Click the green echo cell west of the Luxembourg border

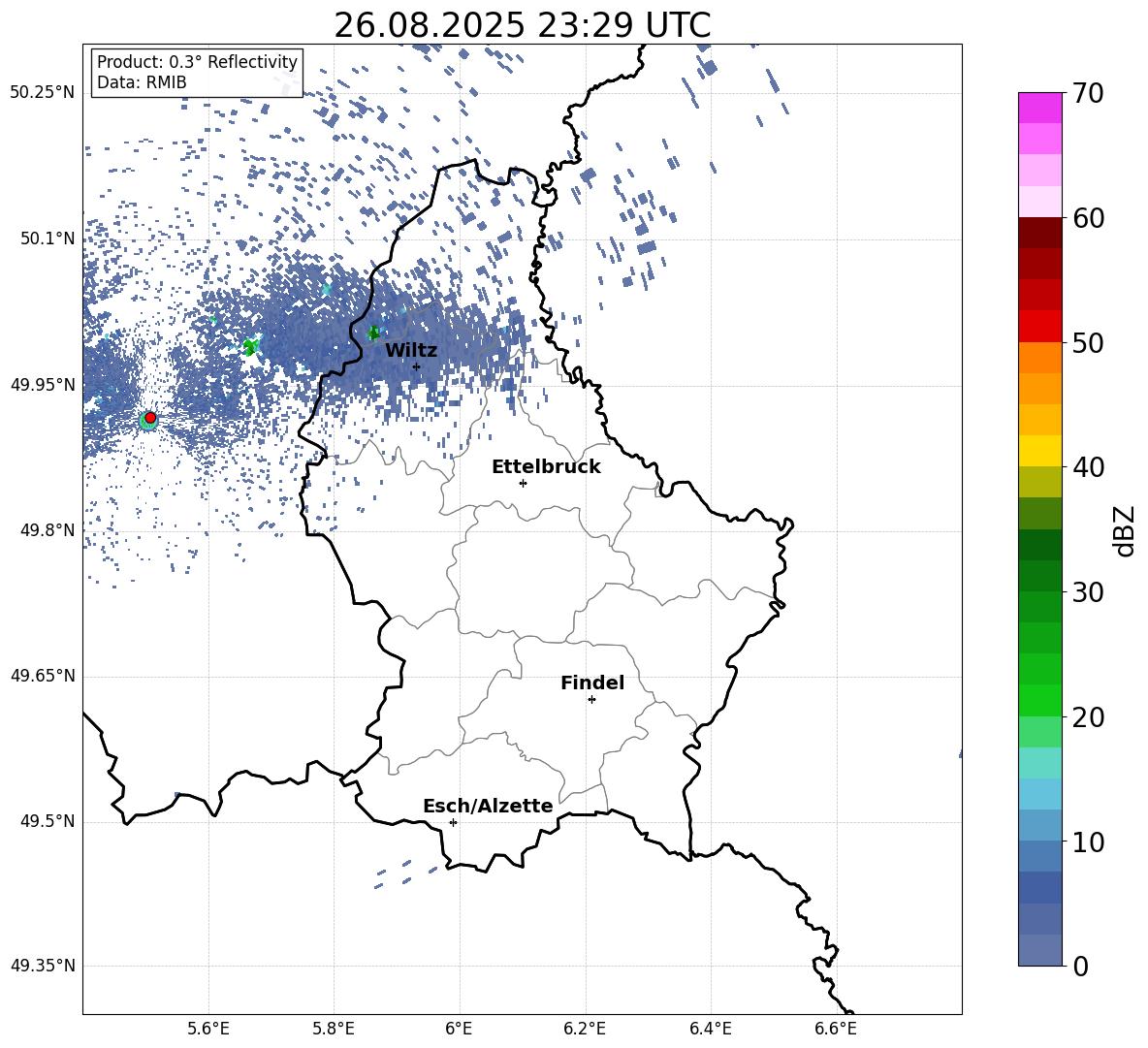251,345
